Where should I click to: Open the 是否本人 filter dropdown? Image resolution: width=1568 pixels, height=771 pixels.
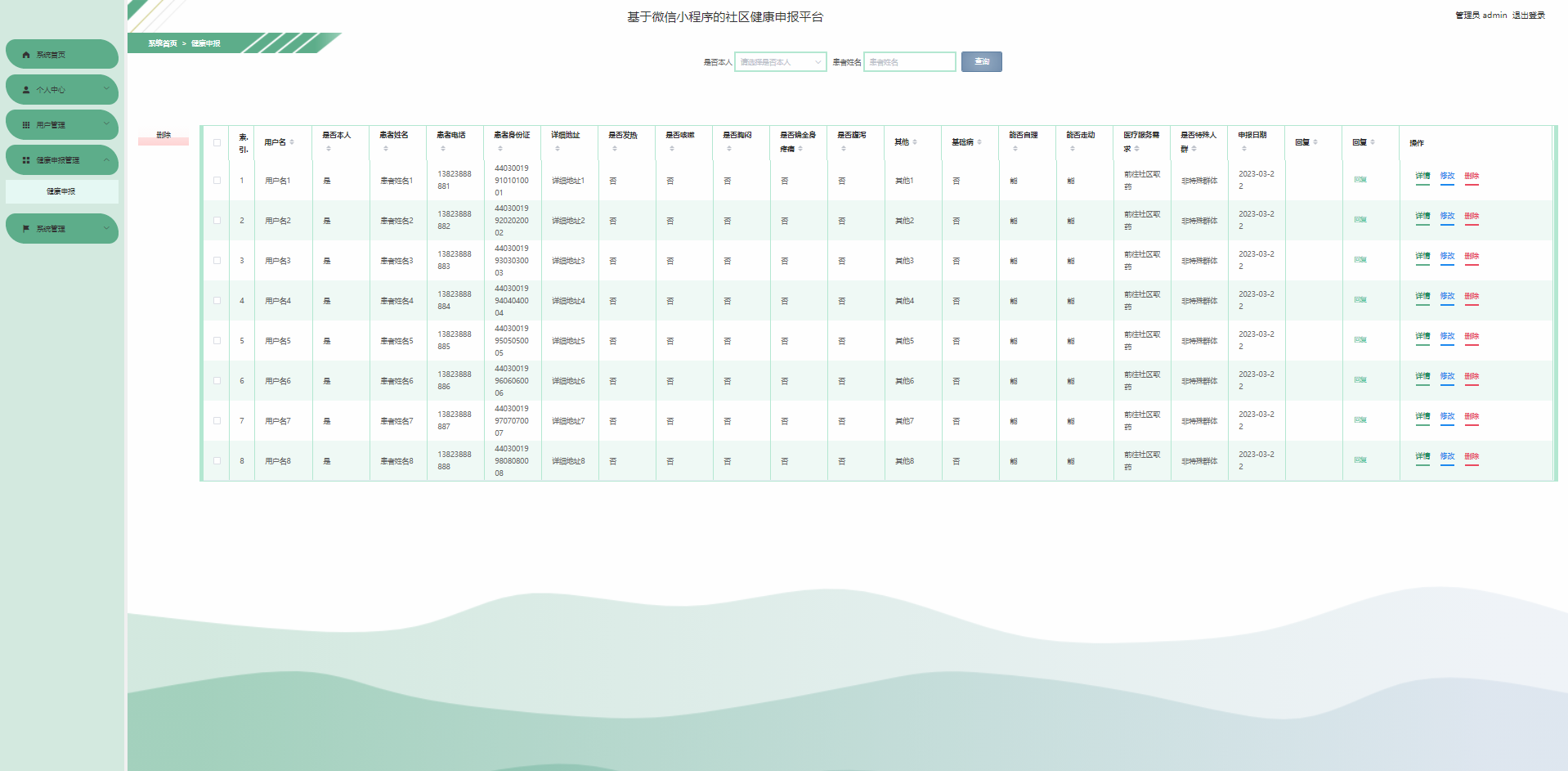click(780, 62)
